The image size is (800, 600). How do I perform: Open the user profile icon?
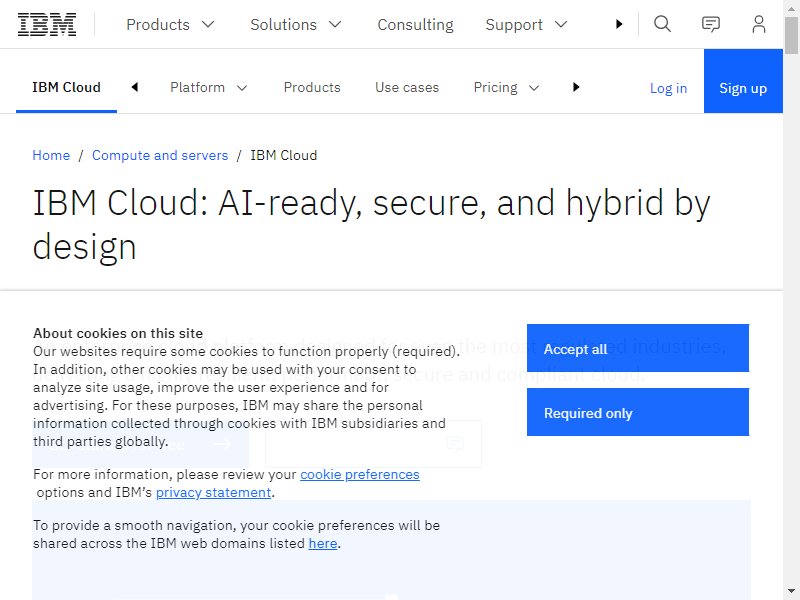759,24
